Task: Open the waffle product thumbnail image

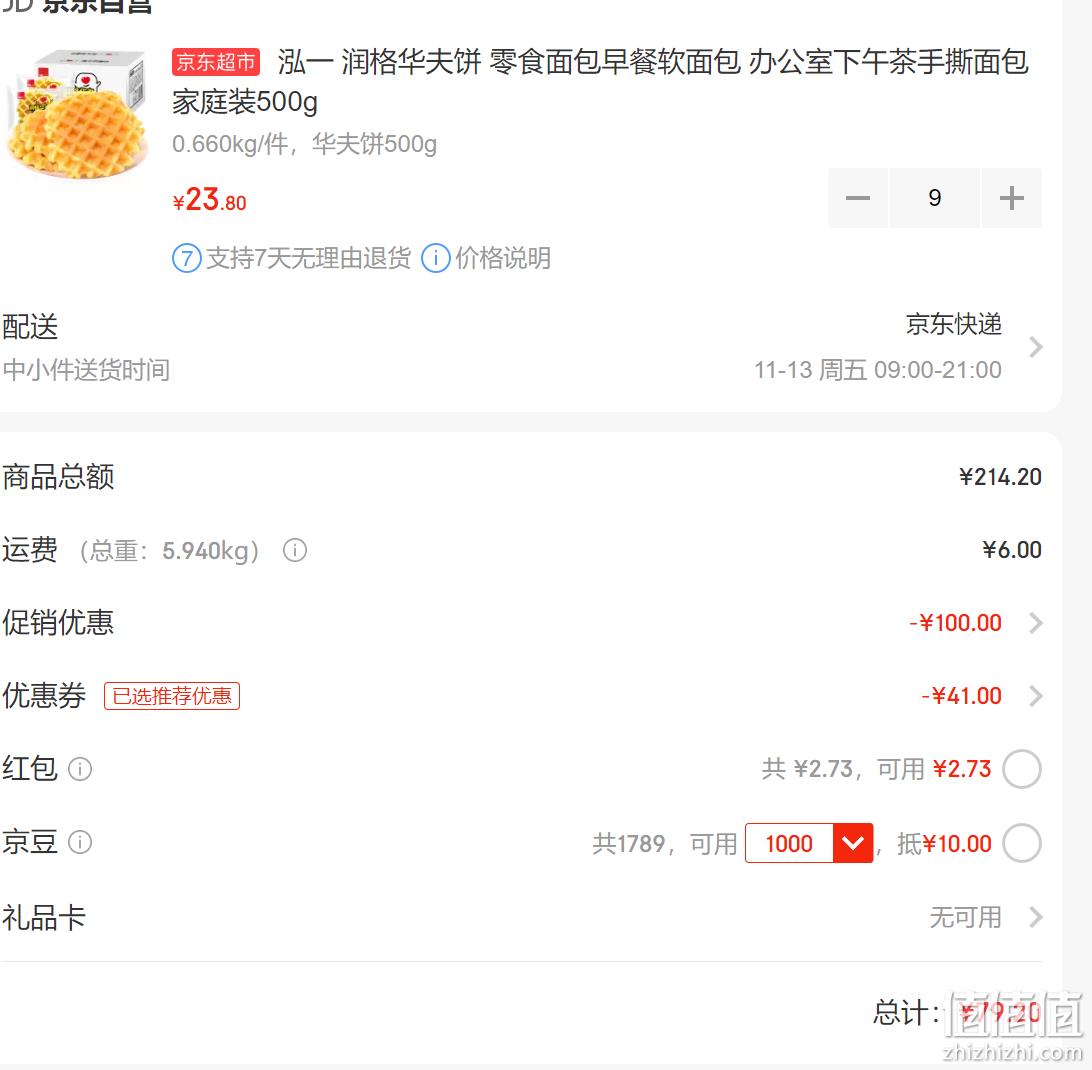Action: coord(77,115)
